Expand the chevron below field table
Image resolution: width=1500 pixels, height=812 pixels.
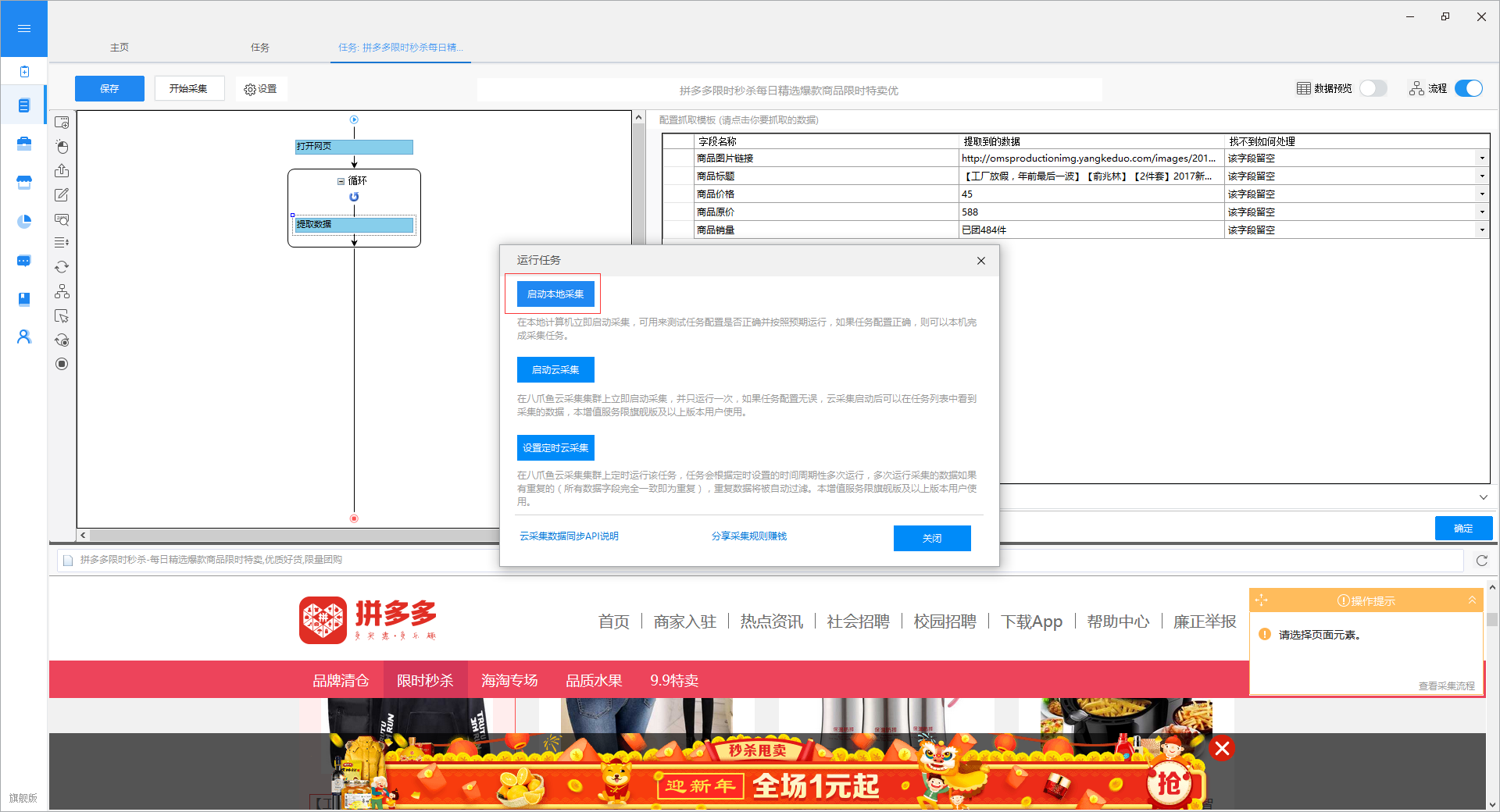1483,497
